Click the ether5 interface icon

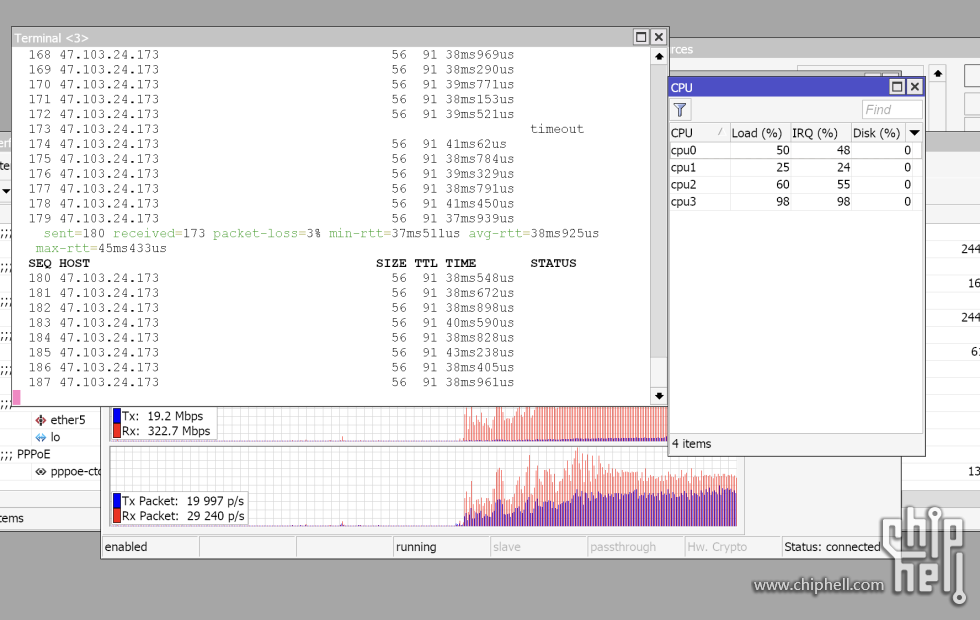click(41, 420)
